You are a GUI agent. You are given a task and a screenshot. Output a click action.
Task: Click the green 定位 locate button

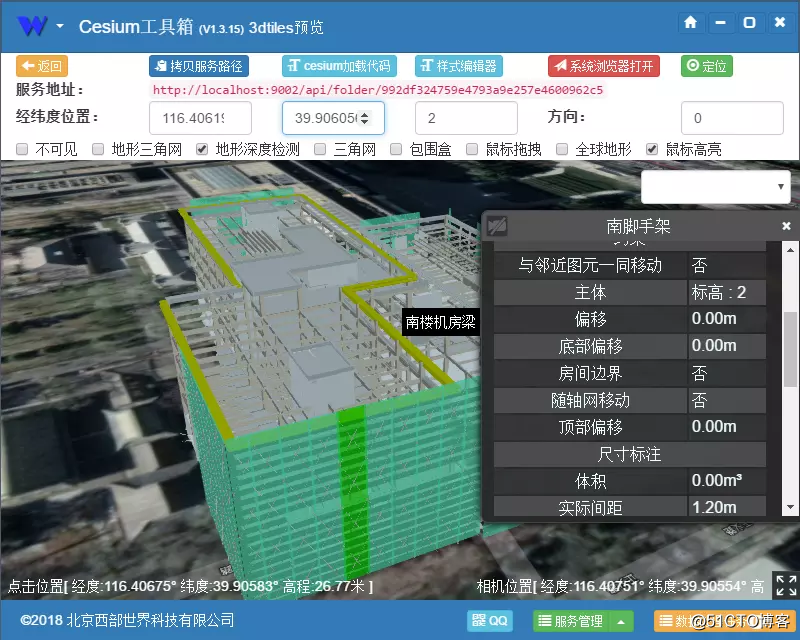[707, 66]
